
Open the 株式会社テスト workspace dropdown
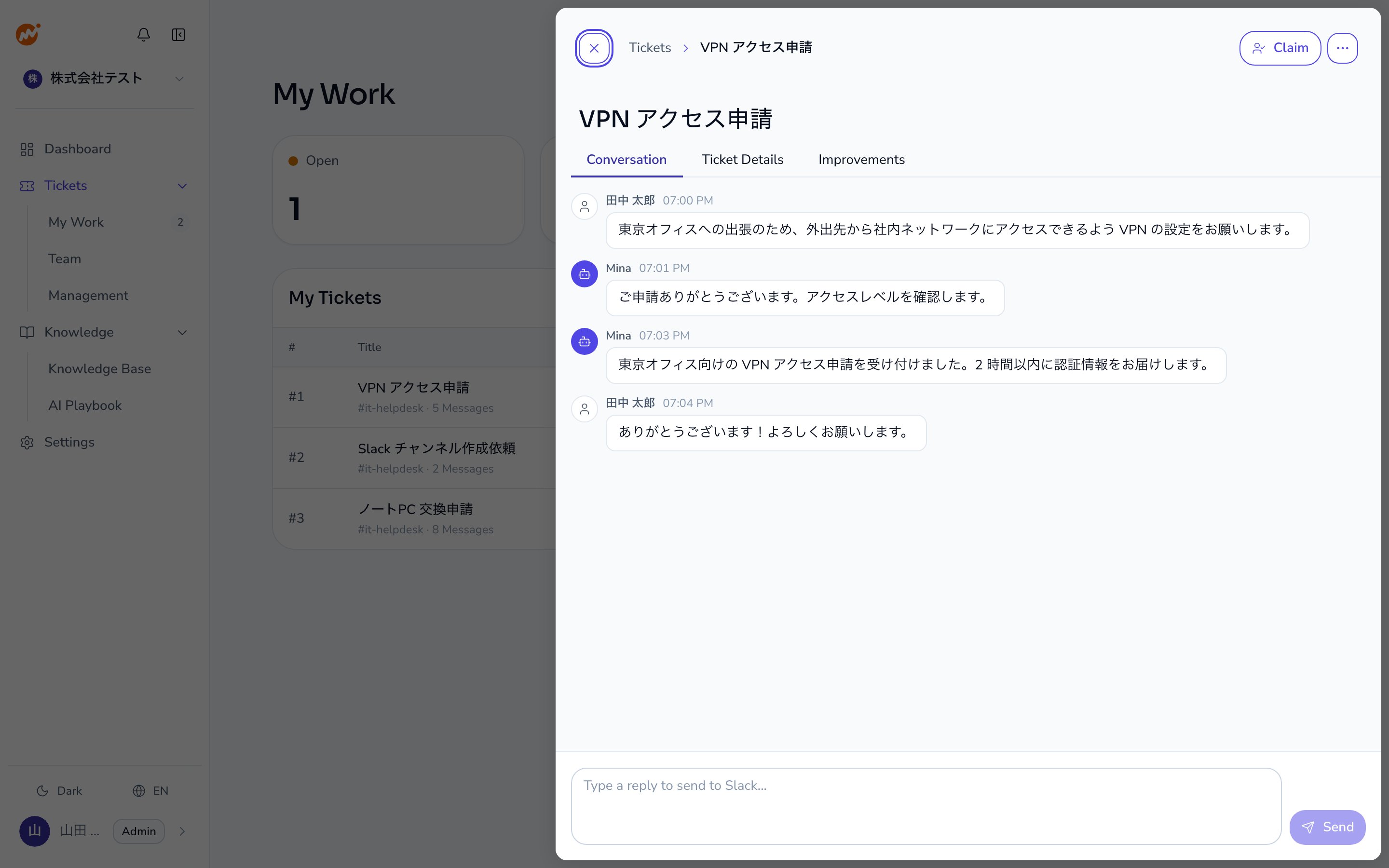[x=105, y=79]
